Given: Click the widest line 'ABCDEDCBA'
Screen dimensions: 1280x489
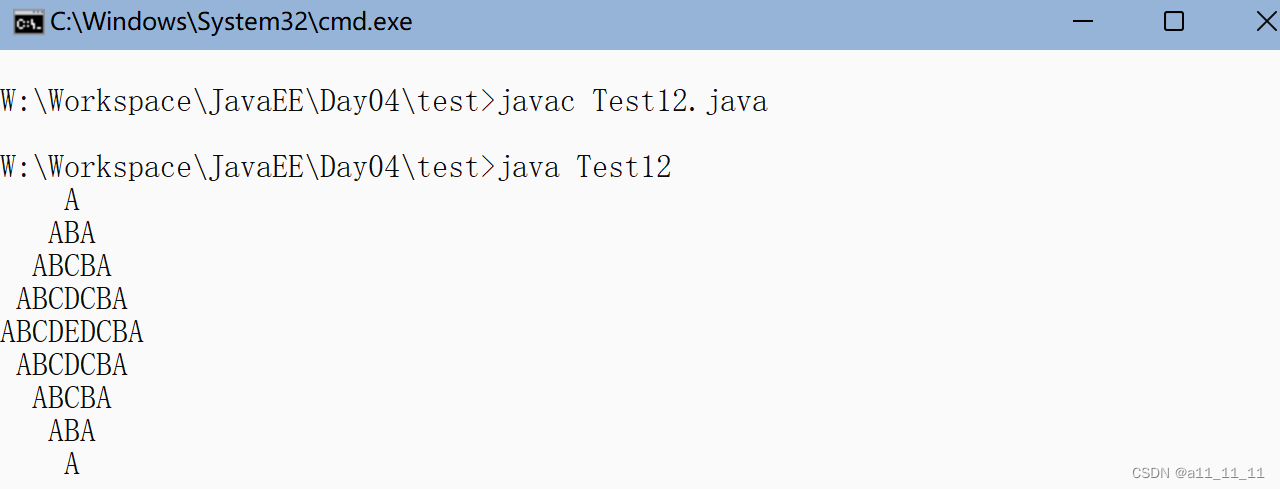Looking at the screenshot, I should (72, 332).
